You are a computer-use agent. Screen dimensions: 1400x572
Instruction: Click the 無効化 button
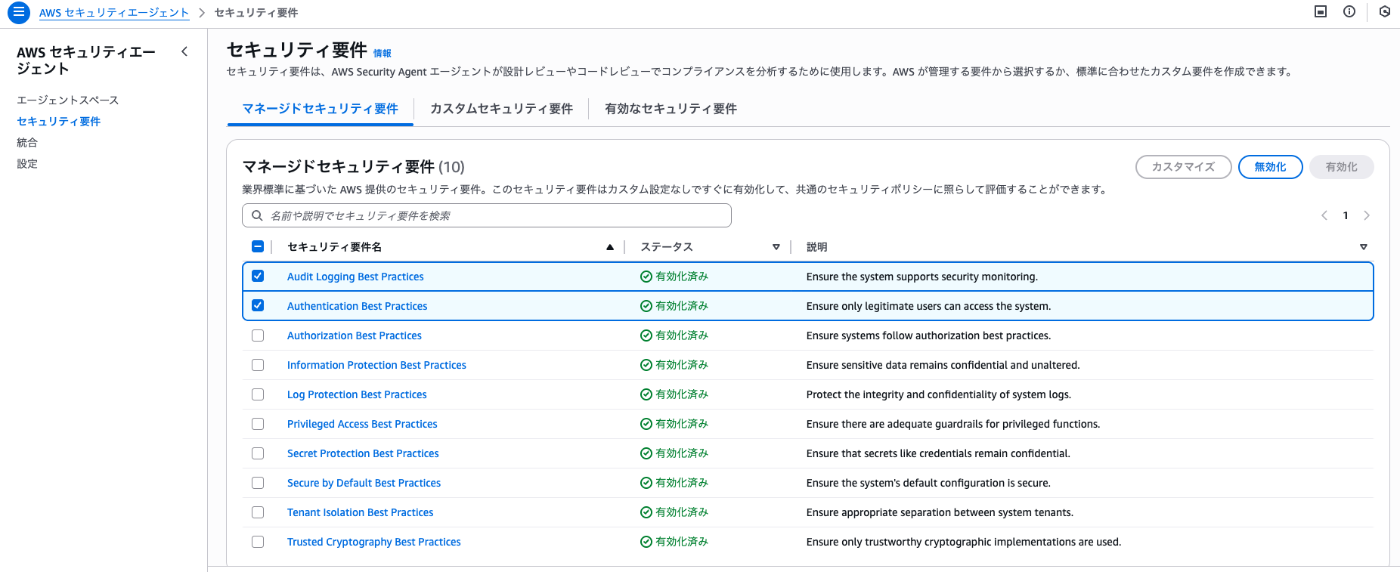point(1269,167)
